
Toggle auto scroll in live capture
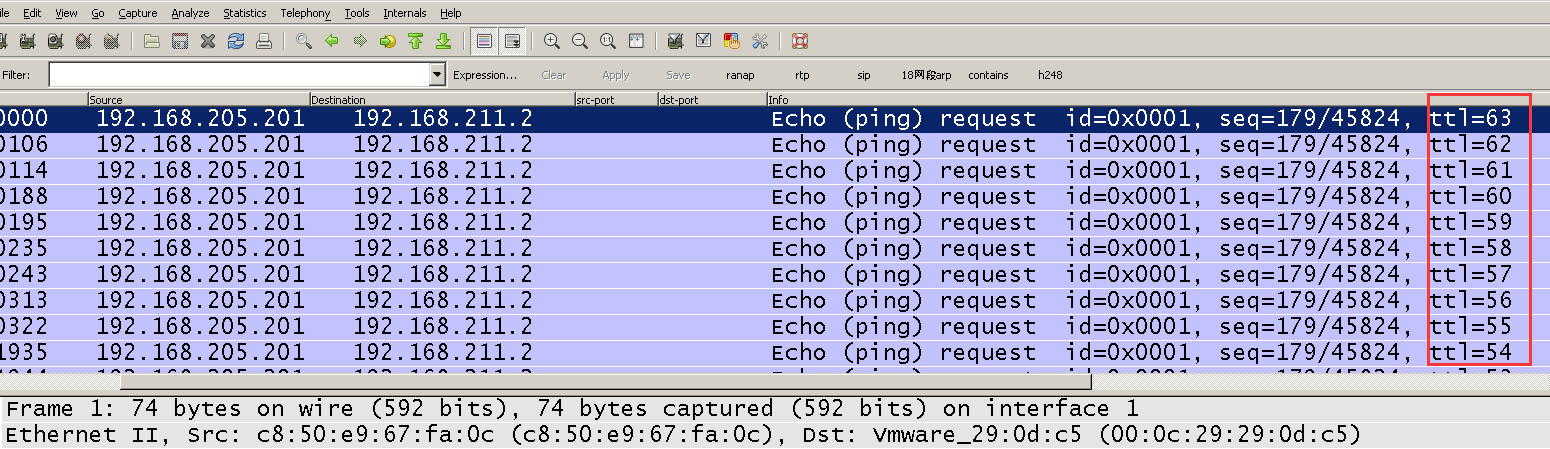point(512,41)
